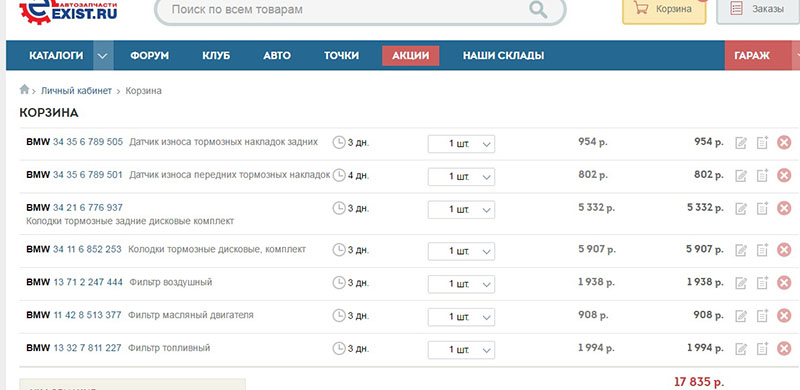The image size is (800, 390).
Task: Open quantity dropdown for air filter
Action: click(461, 284)
